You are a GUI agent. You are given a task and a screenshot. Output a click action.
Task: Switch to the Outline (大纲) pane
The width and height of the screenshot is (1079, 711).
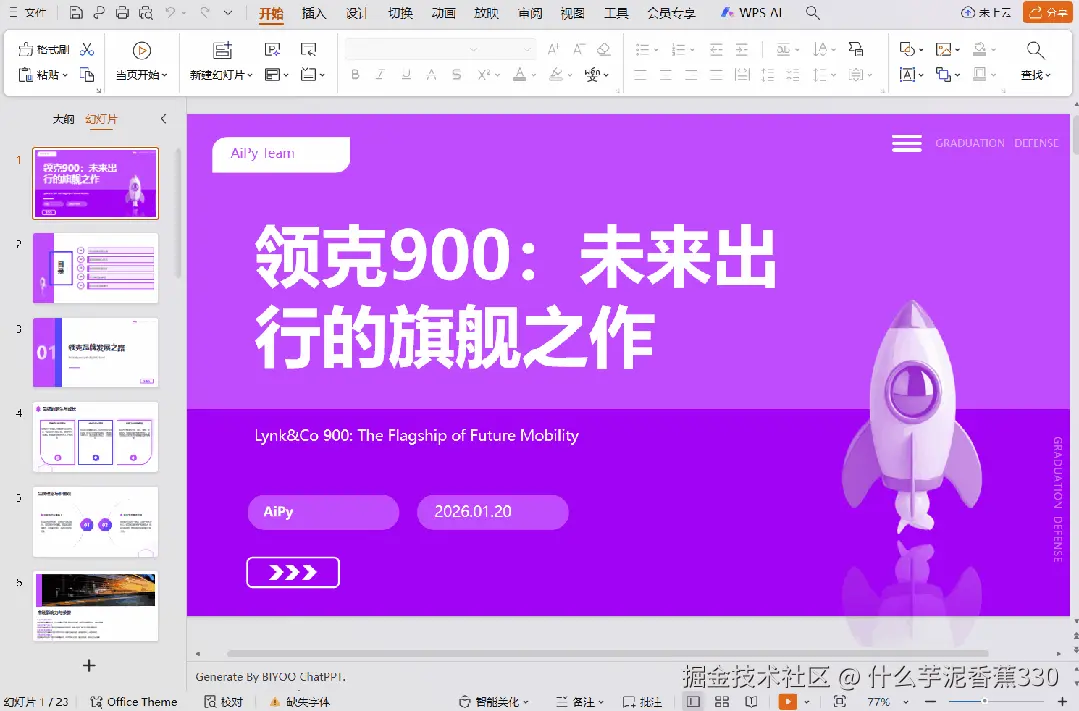point(63,119)
